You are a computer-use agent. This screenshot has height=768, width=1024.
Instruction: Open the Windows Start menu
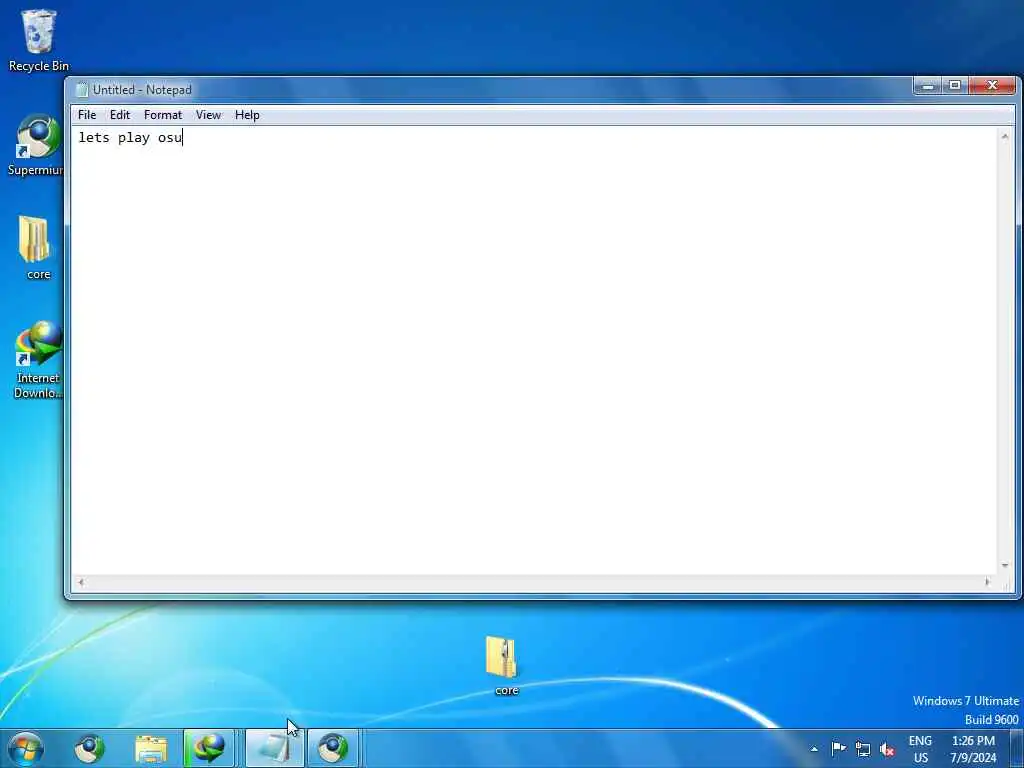tap(26, 748)
